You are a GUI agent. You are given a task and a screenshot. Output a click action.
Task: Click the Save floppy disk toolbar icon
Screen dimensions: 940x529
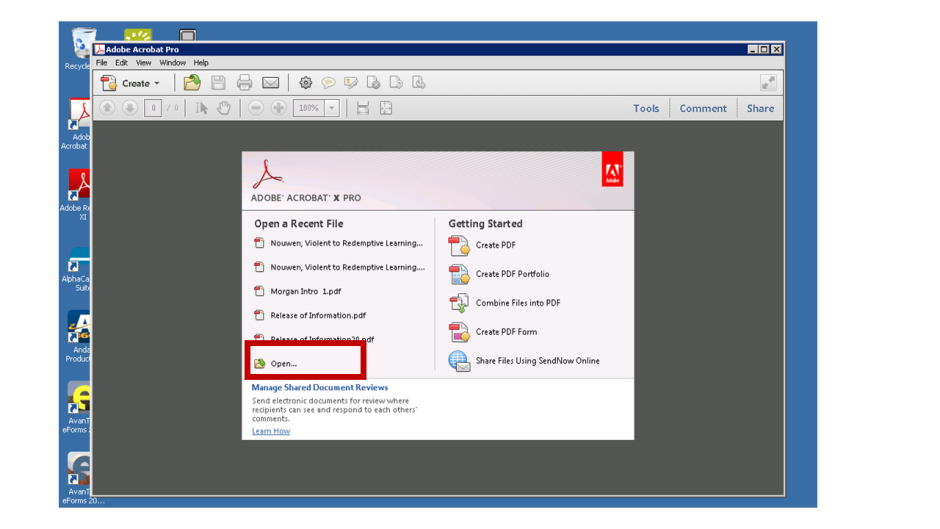[218, 83]
